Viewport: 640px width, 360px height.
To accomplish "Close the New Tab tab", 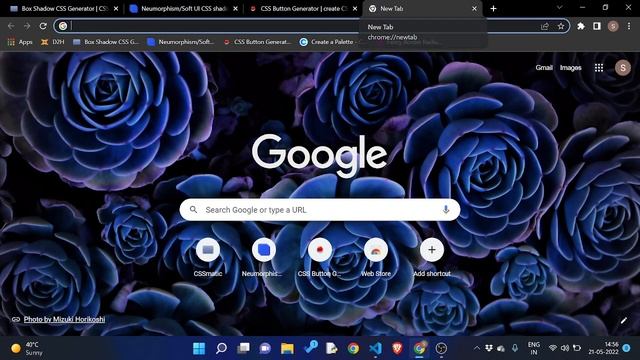I will pos(474,9).
